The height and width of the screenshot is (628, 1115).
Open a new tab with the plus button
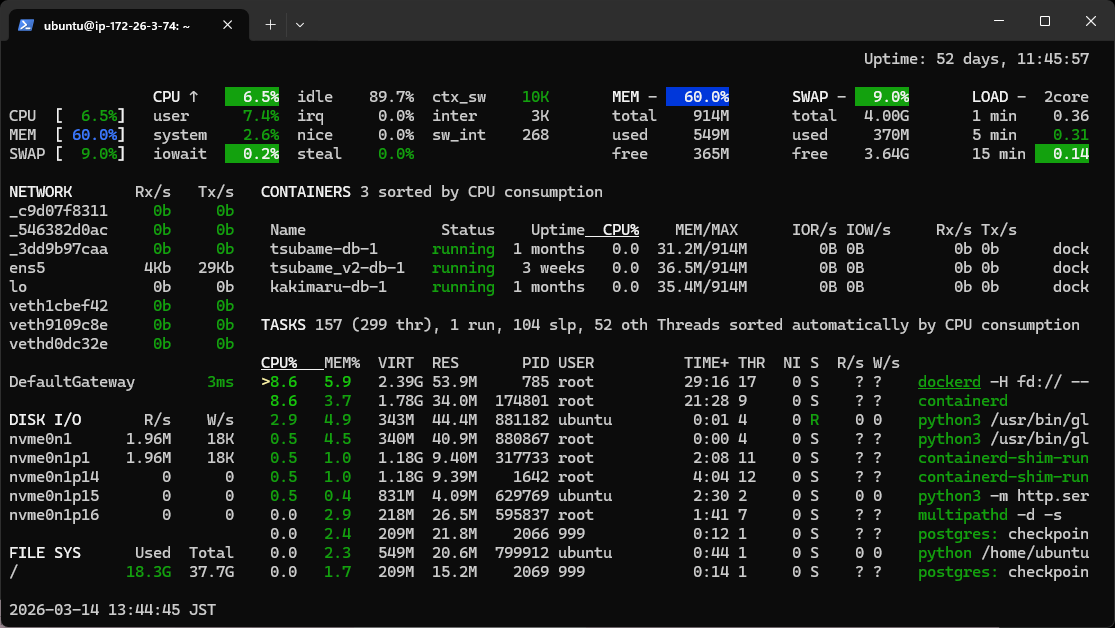point(270,25)
